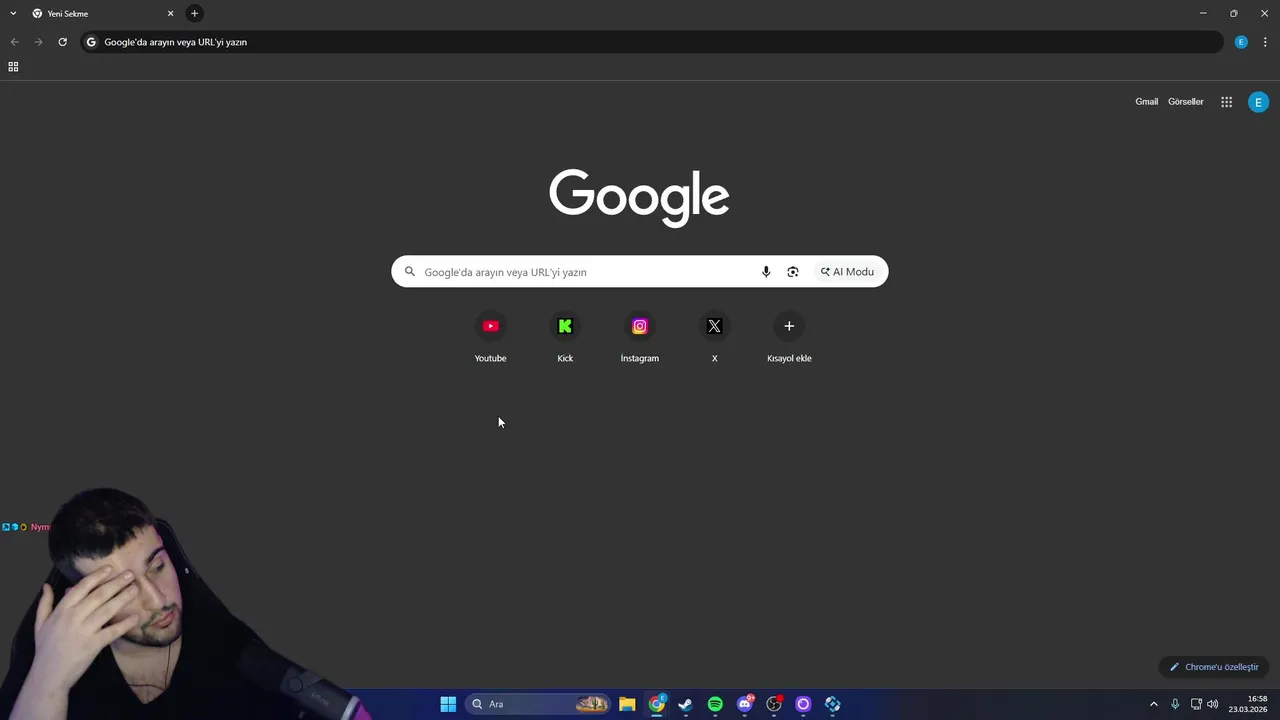Start voice search with microphone icon

click(x=766, y=272)
